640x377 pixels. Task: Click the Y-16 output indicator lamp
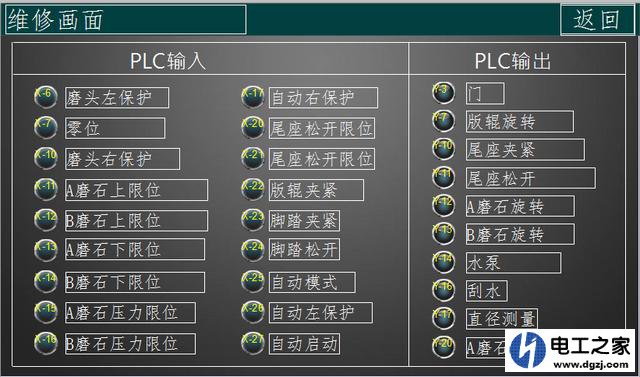443,290
